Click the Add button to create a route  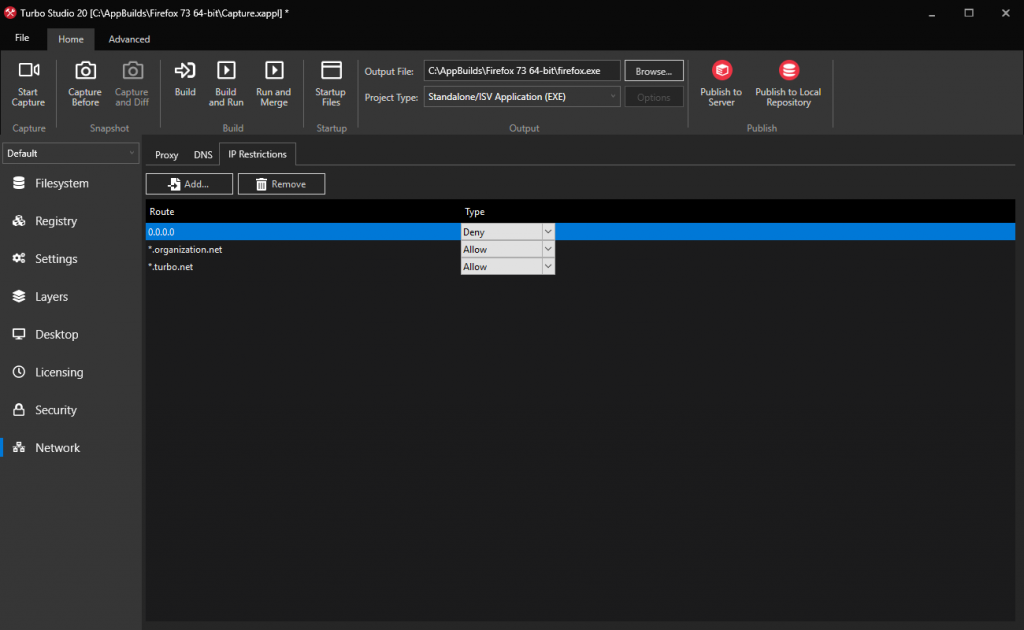point(189,184)
